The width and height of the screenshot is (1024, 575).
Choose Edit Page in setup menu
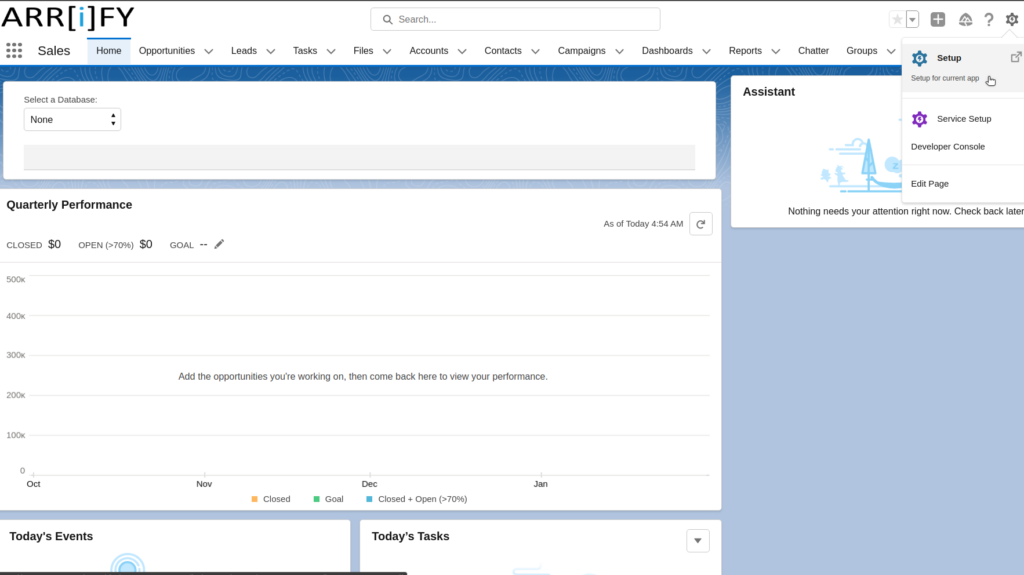[929, 184]
